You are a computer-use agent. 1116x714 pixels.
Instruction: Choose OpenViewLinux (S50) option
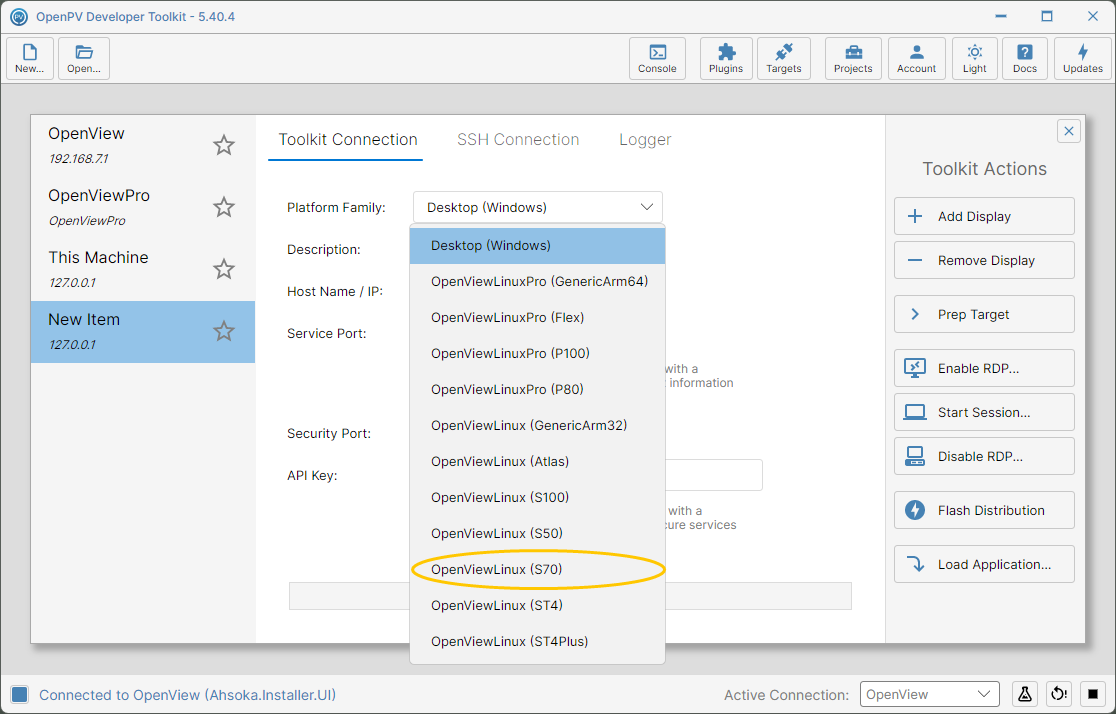pyautogui.click(x=537, y=533)
